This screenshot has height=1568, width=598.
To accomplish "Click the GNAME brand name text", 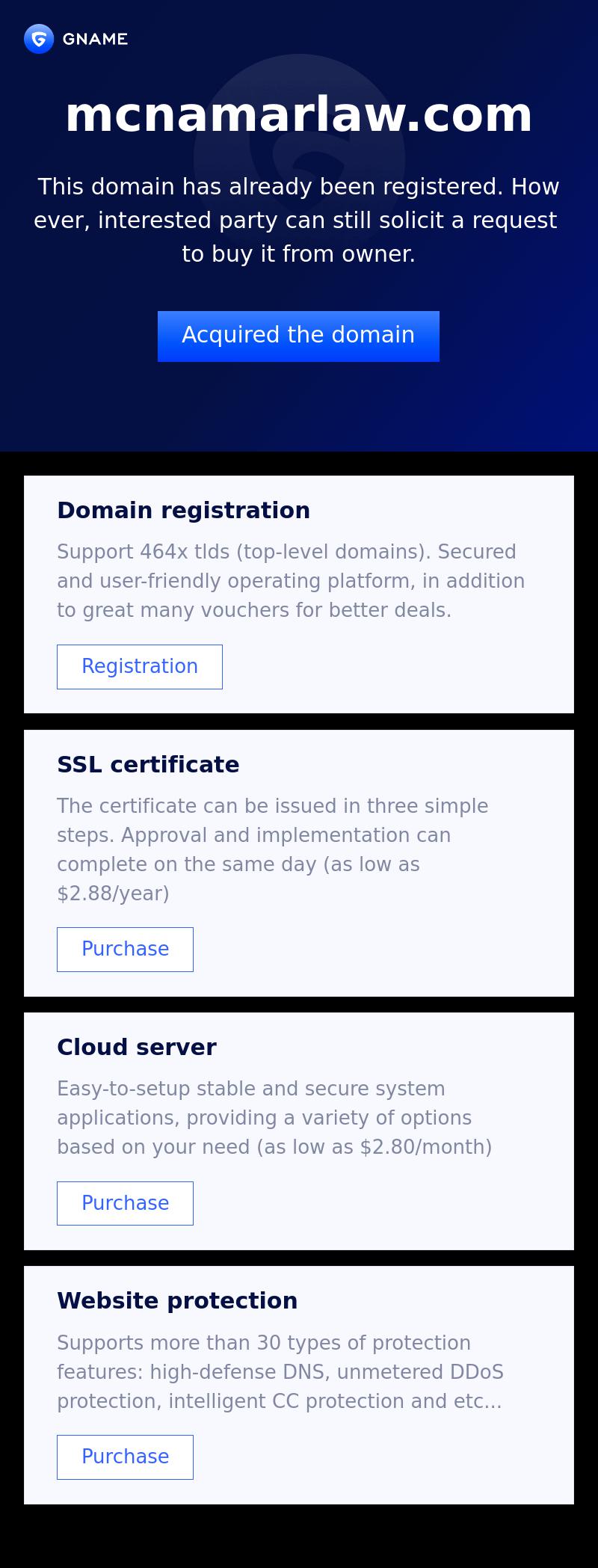I will click(95, 39).
